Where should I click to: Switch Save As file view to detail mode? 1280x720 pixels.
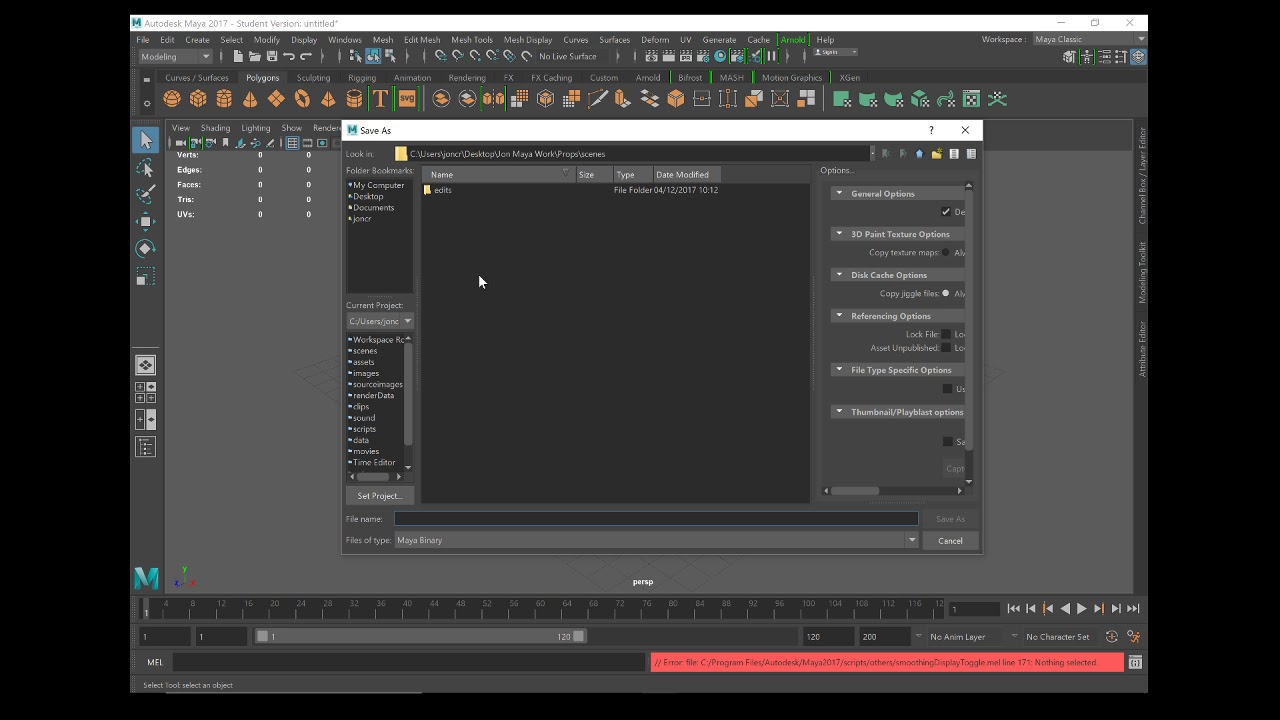point(971,154)
